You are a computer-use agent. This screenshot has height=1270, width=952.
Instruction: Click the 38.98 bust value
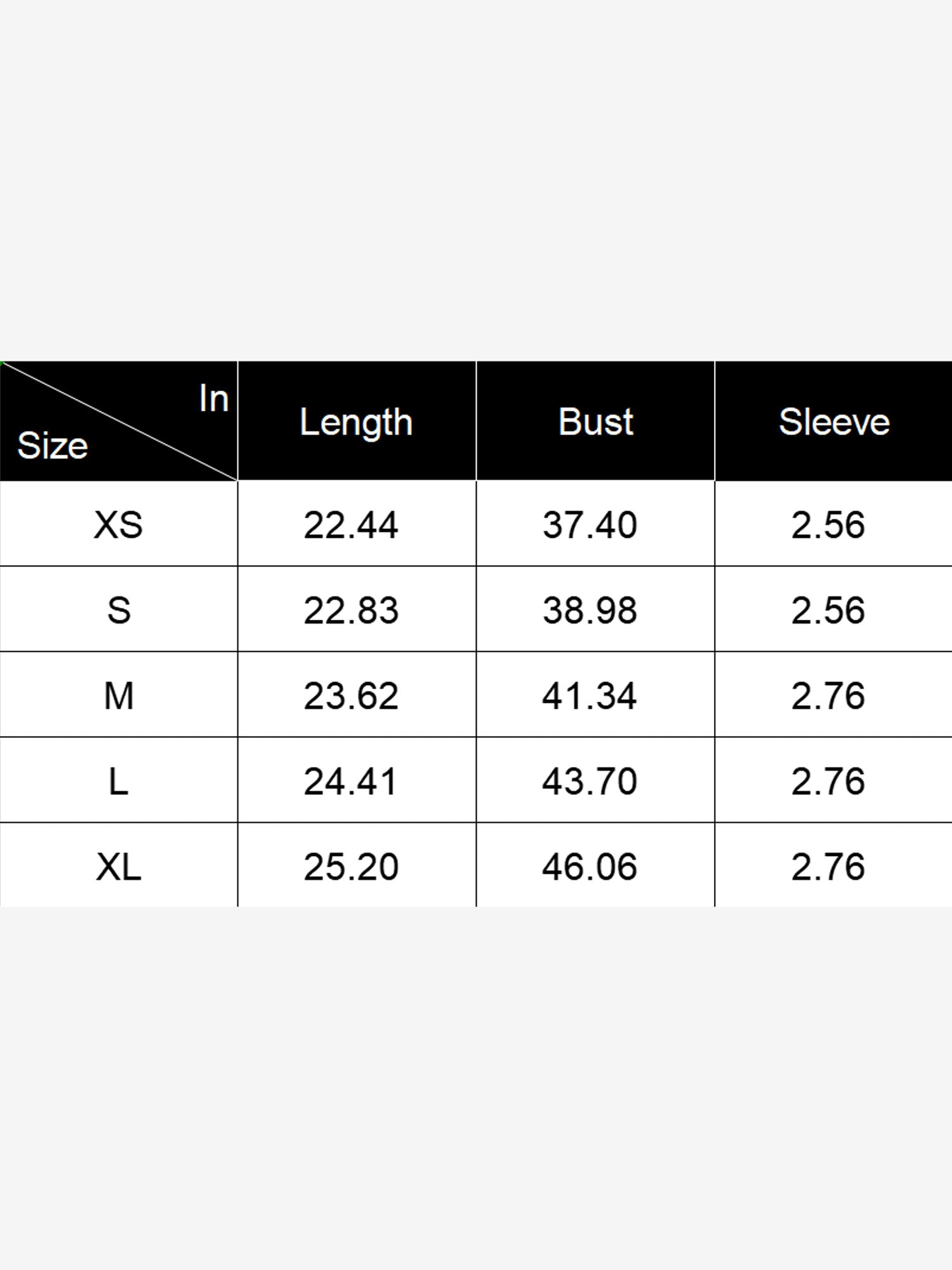tap(590, 610)
